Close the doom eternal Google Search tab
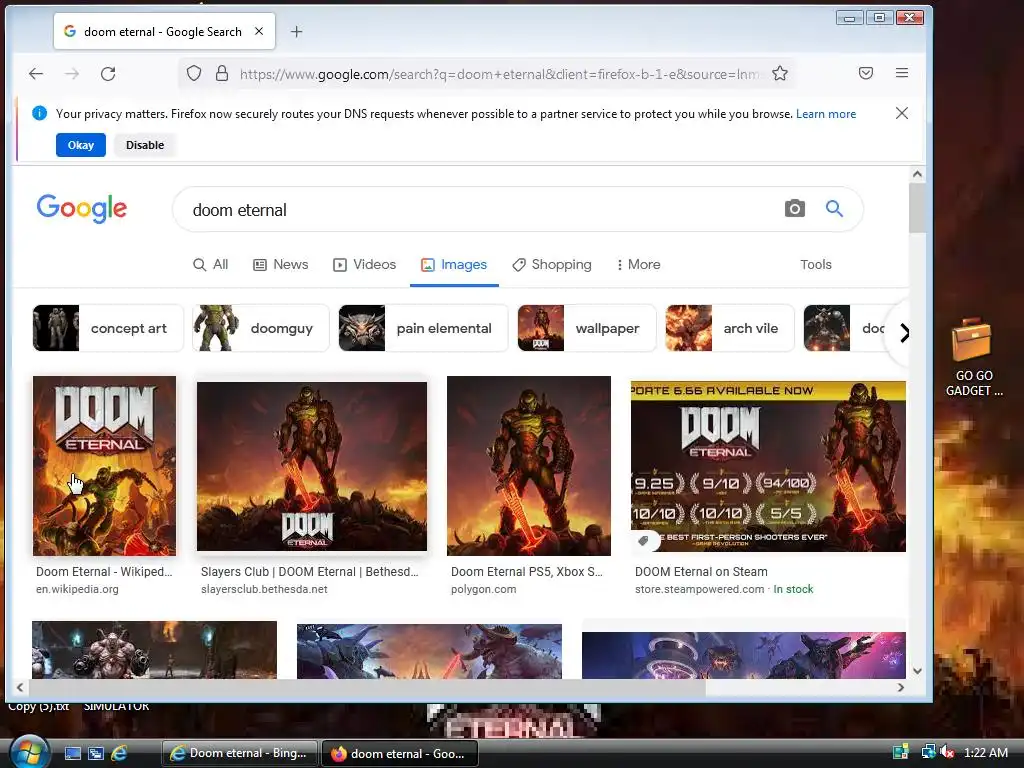 click(259, 31)
